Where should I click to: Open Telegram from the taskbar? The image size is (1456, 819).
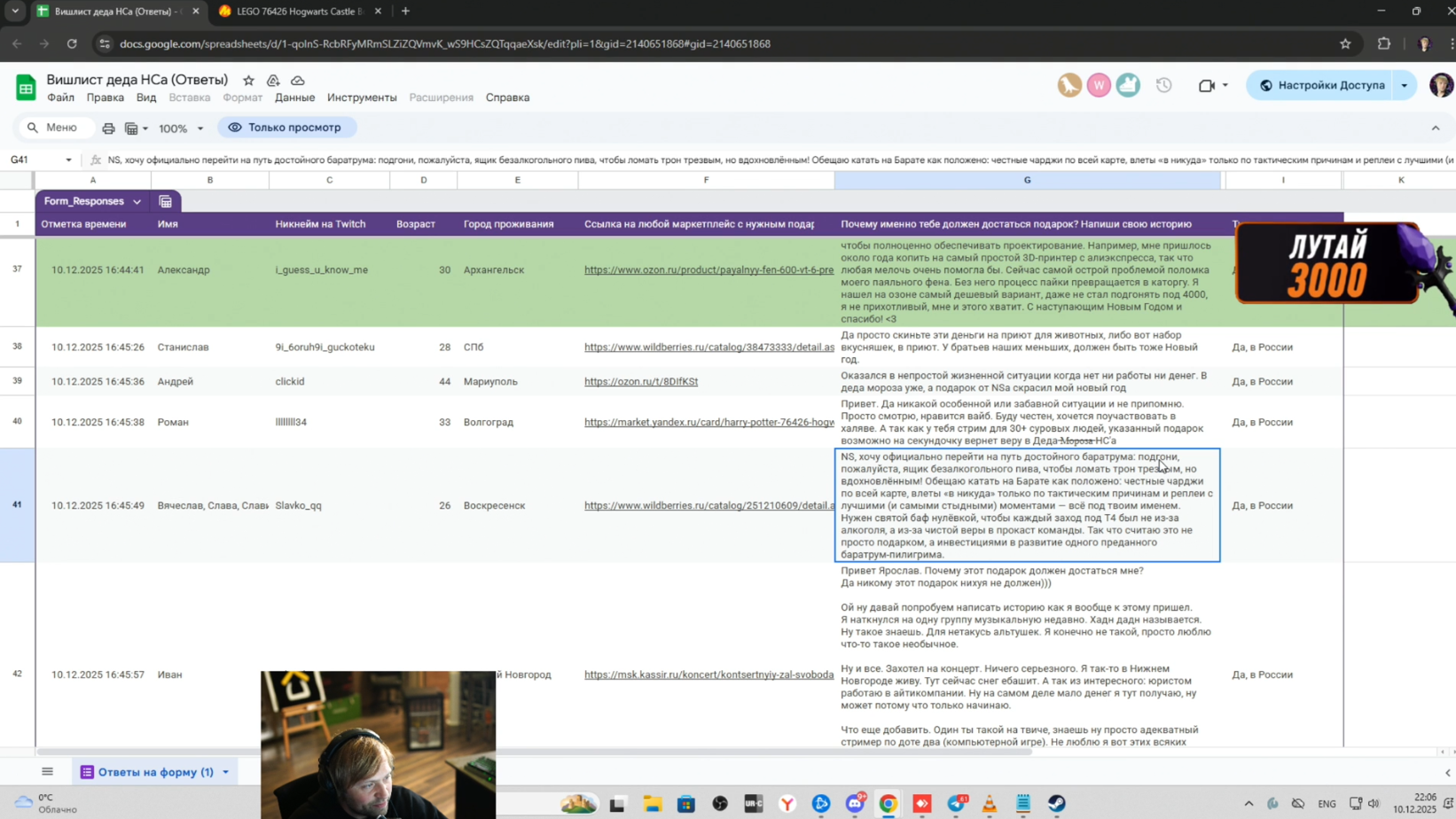[x=957, y=804]
